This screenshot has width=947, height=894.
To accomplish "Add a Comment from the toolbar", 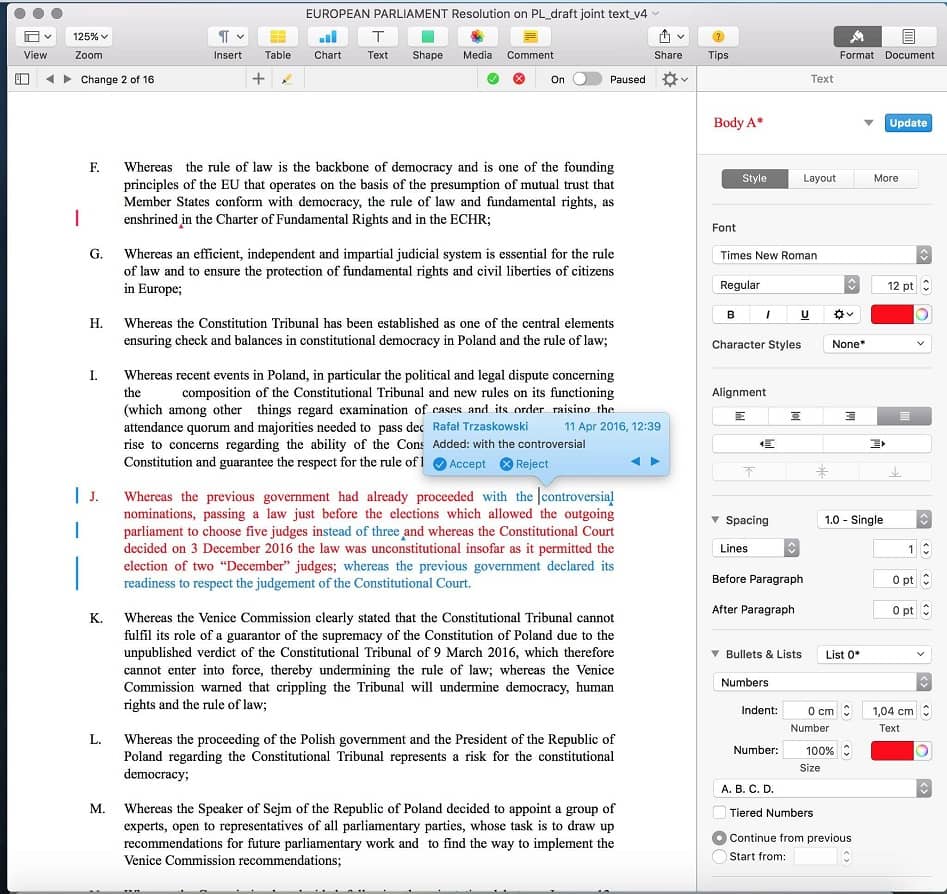I will coord(529,37).
